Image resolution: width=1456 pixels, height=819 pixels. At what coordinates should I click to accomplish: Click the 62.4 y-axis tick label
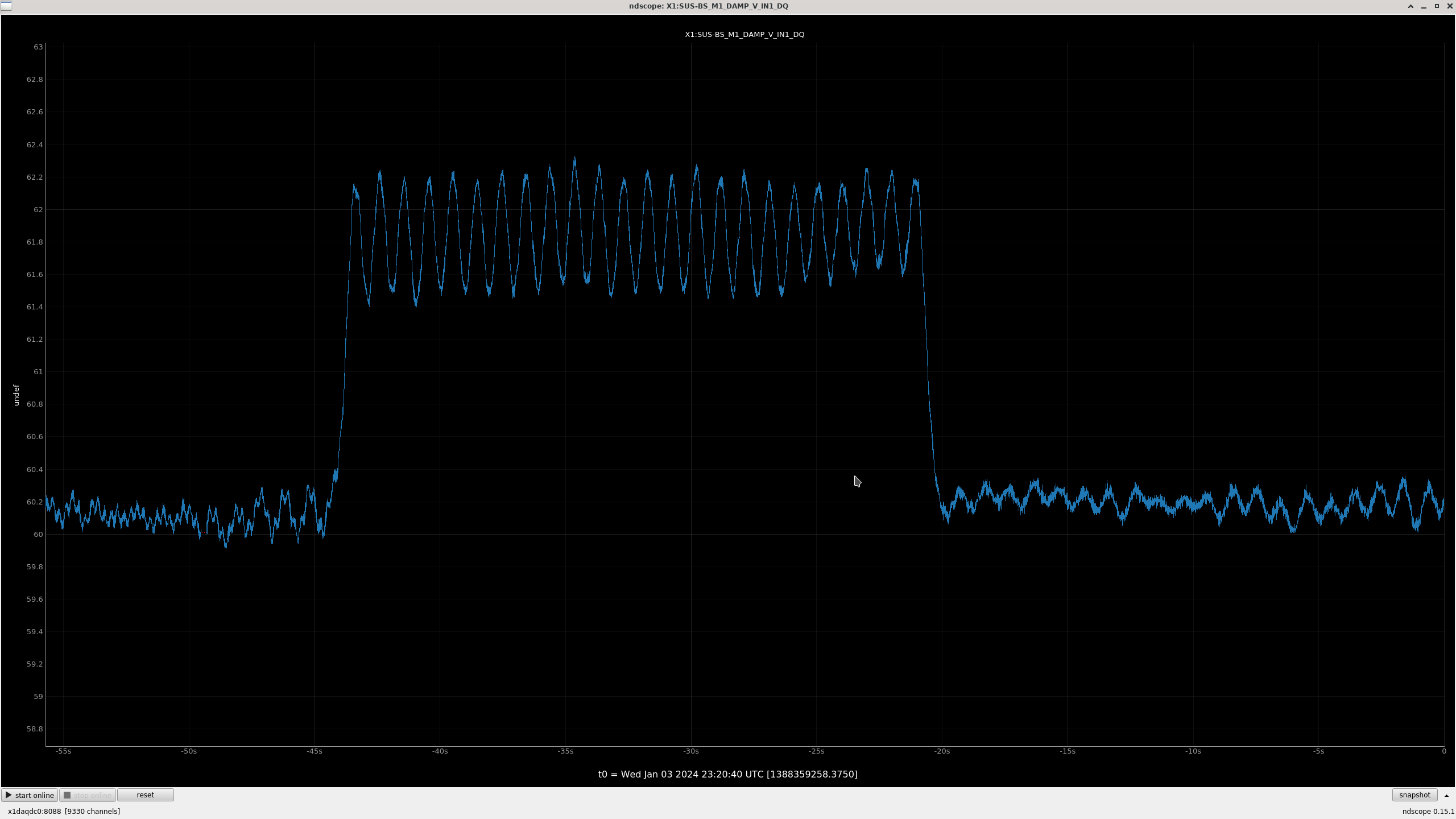[35, 145]
